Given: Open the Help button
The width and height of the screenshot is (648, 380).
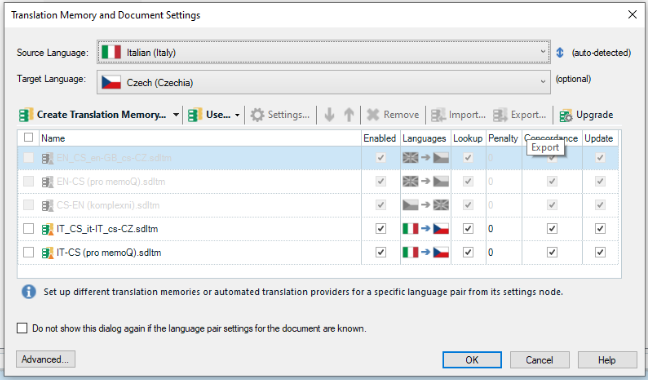Looking at the screenshot, I should [x=607, y=360].
